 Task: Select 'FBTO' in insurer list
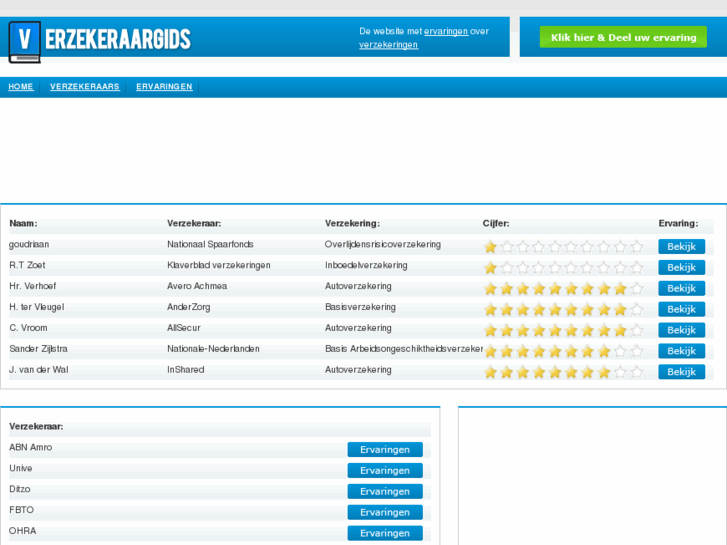(21, 510)
